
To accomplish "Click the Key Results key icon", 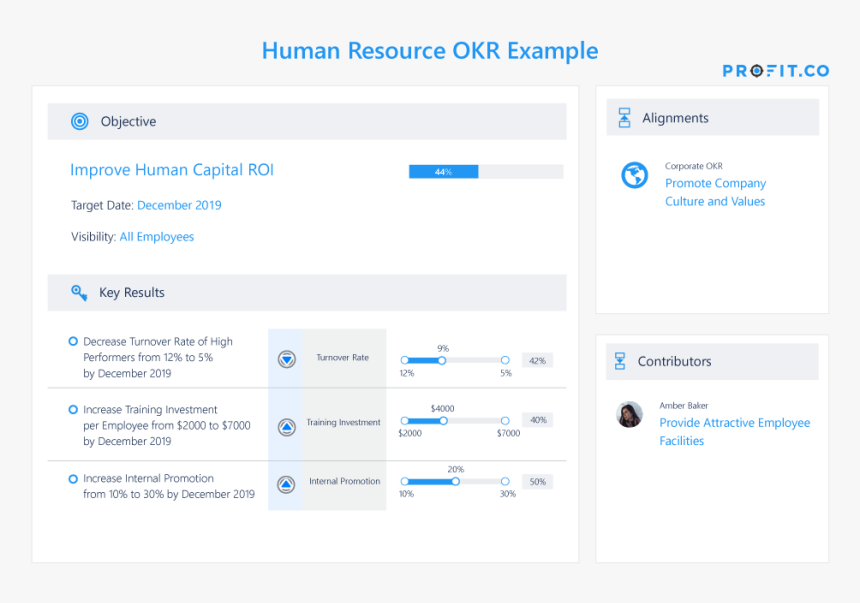I will 79,293.
